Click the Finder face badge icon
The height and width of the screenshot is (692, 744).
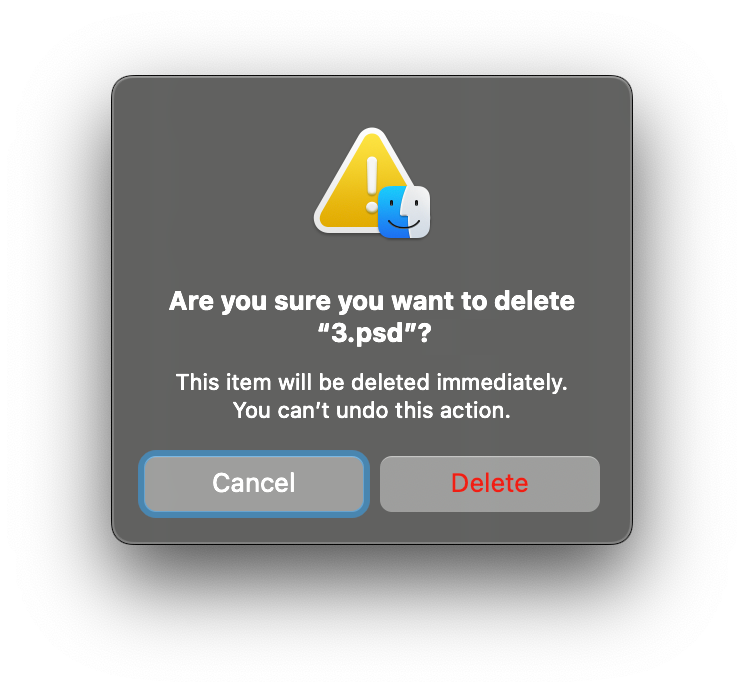pyautogui.click(x=404, y=212)
